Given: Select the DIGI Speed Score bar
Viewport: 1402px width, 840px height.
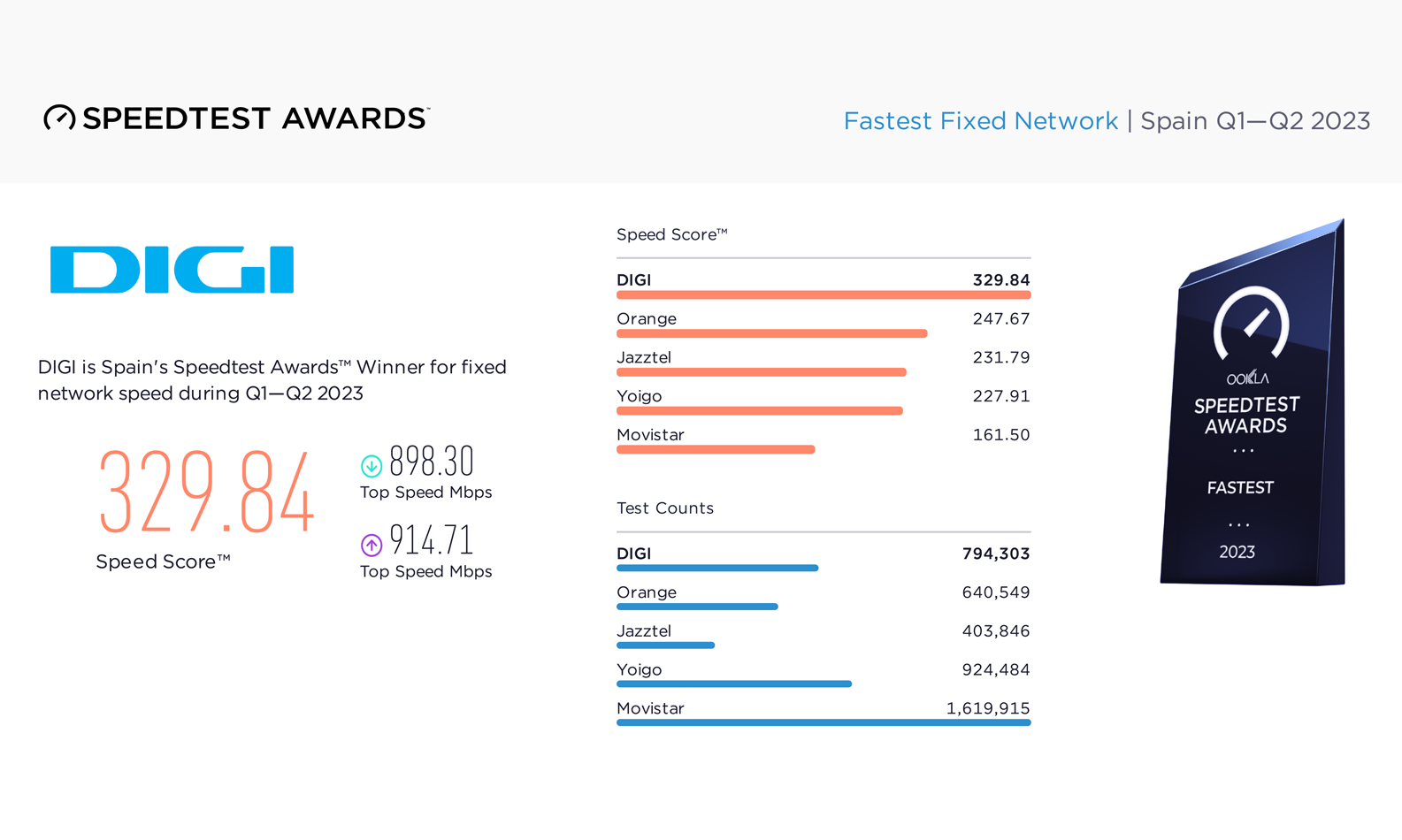Looking at the screenshot, I should tap(824, 295).
